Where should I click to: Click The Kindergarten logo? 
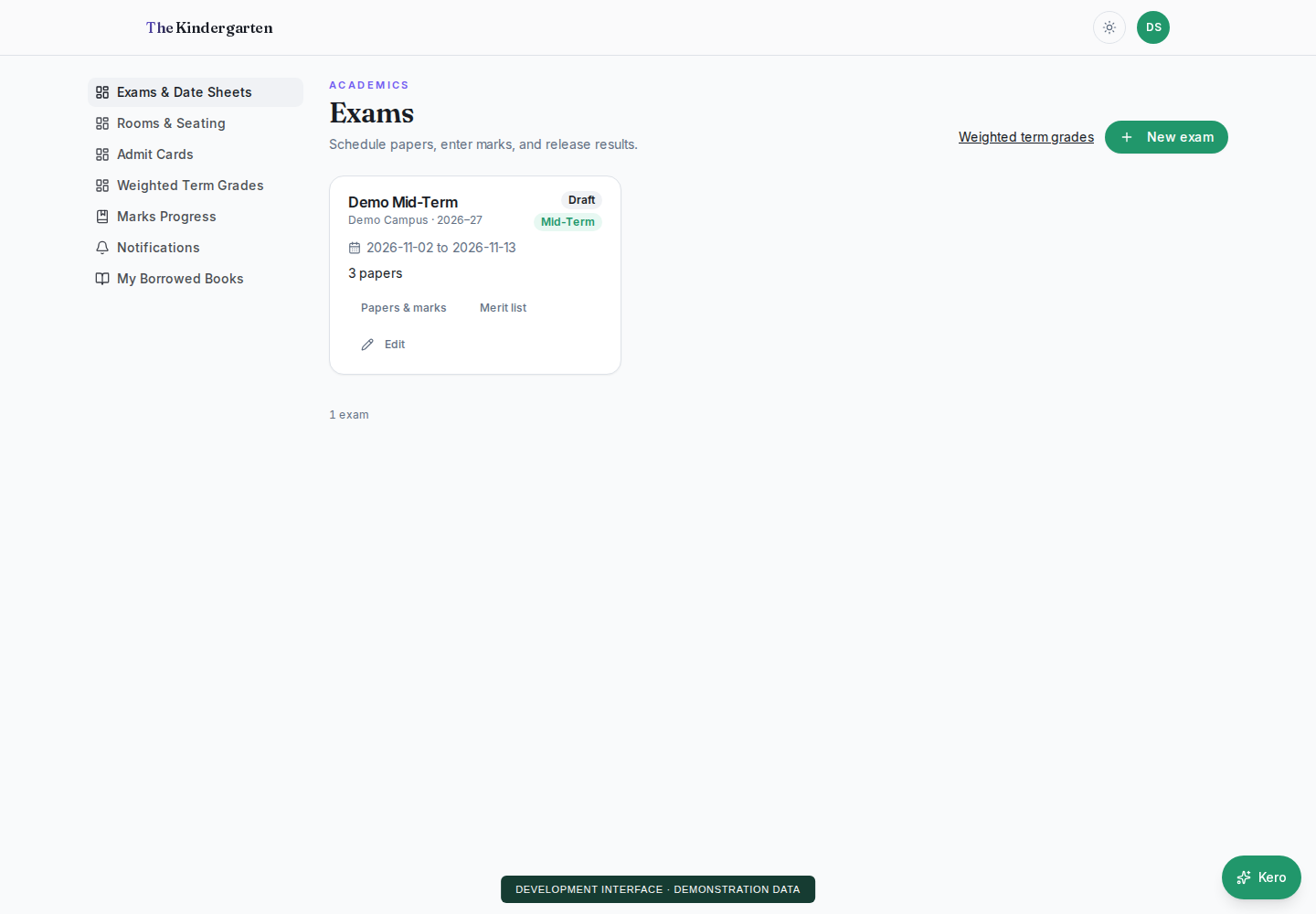pos(209,27)
